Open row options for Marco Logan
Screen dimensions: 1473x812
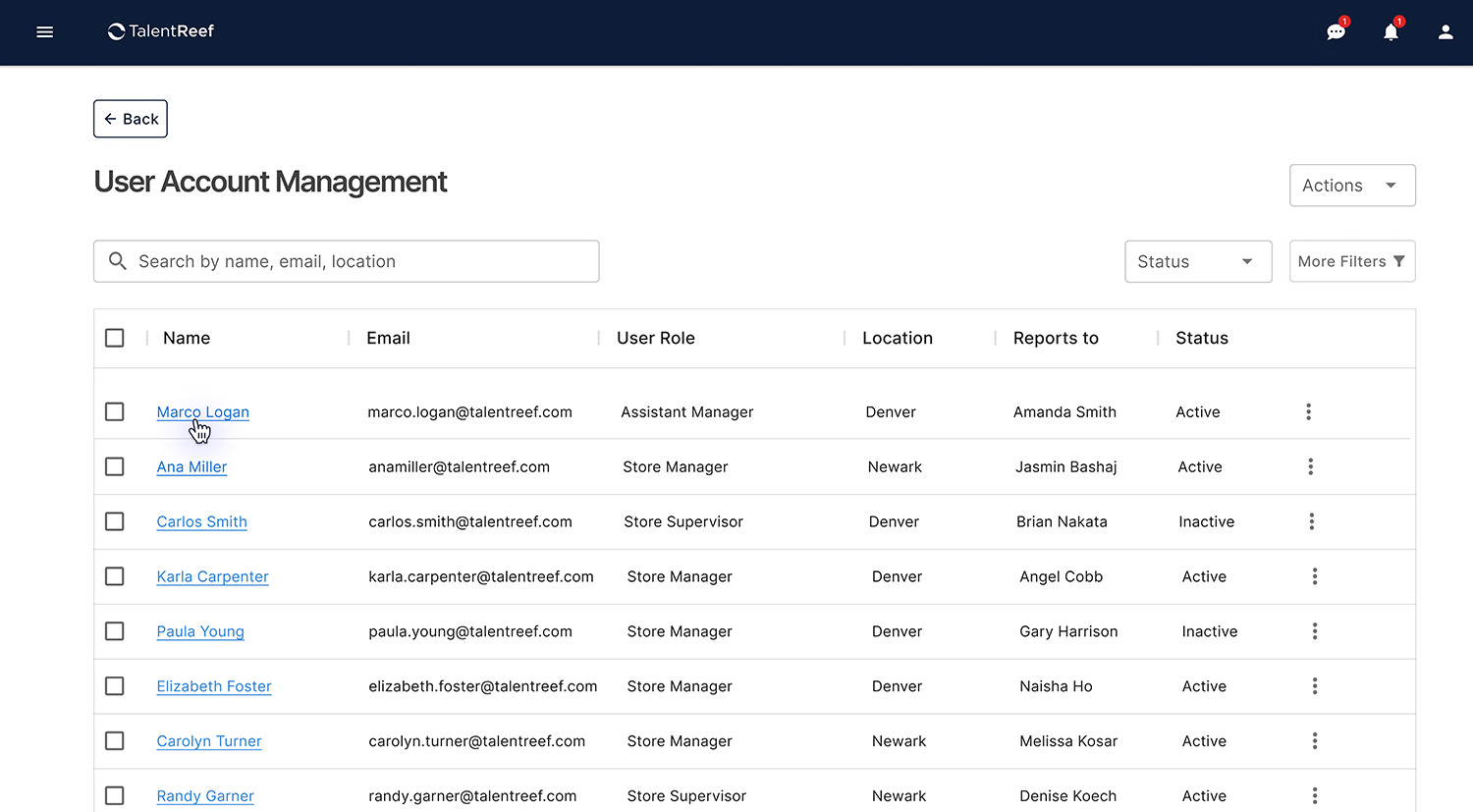pyautogui.click(x=1308, y=411)
